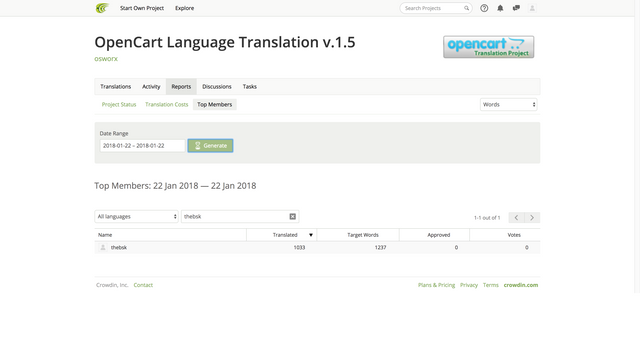
Task: Open the Terms footer link
Action: pyautogui.click(x=491, y=285)
